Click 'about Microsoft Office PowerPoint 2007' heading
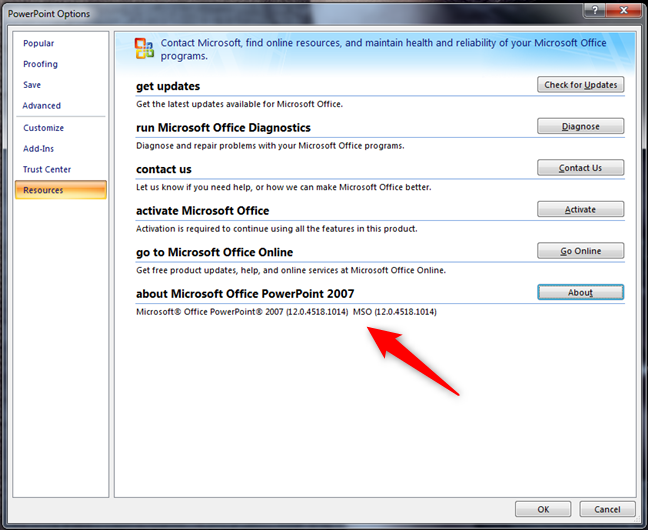Image resolution: width=648 pixels, height=530 pixels. [x=245, y=294]
